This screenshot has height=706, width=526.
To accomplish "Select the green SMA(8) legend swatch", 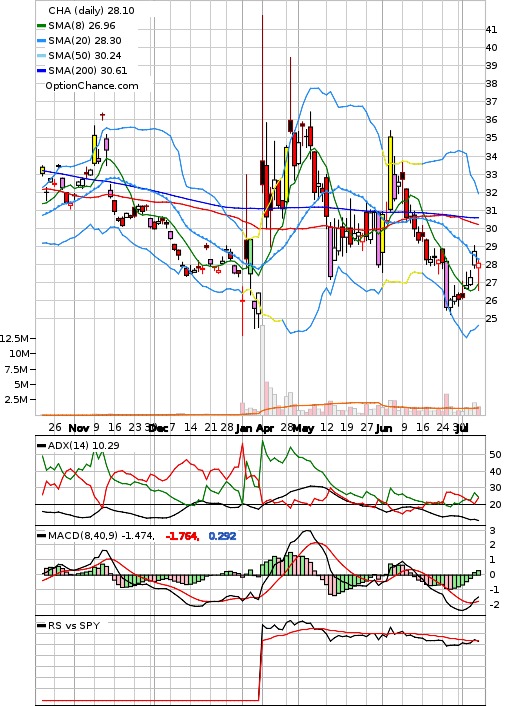I will pos(41,26).
